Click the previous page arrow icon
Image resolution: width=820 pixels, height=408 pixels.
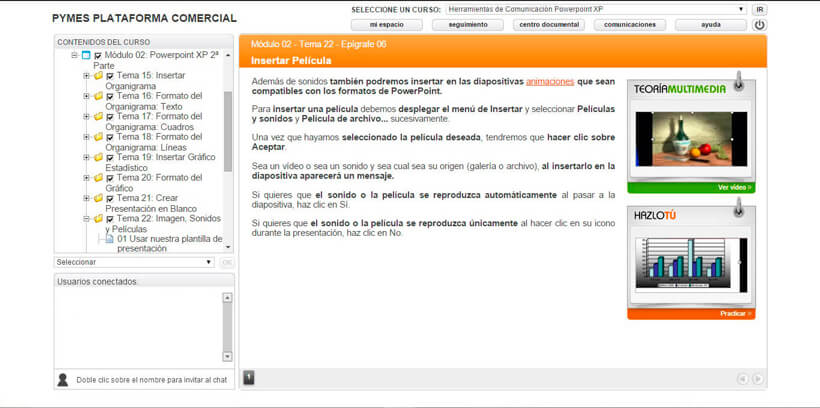pos(743,379)
